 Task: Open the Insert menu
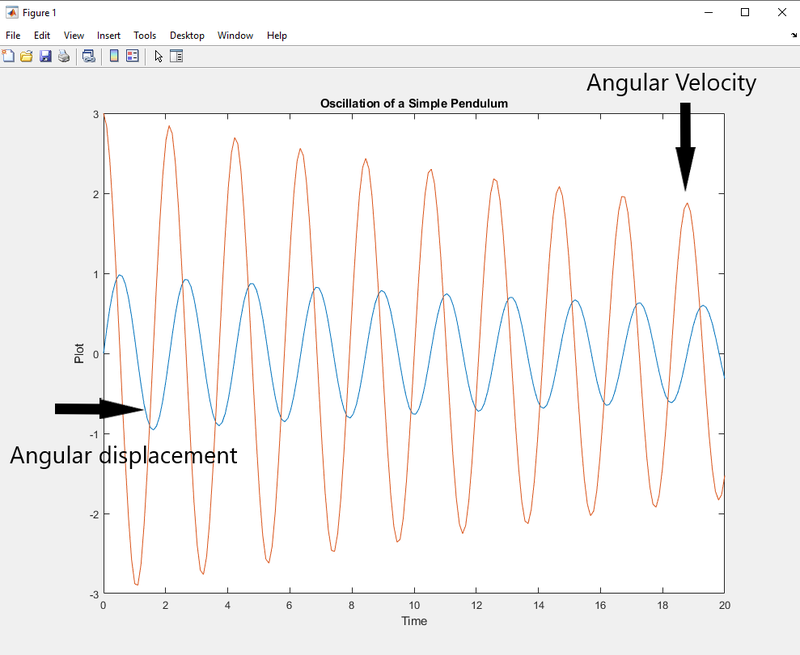pos(108,35)
